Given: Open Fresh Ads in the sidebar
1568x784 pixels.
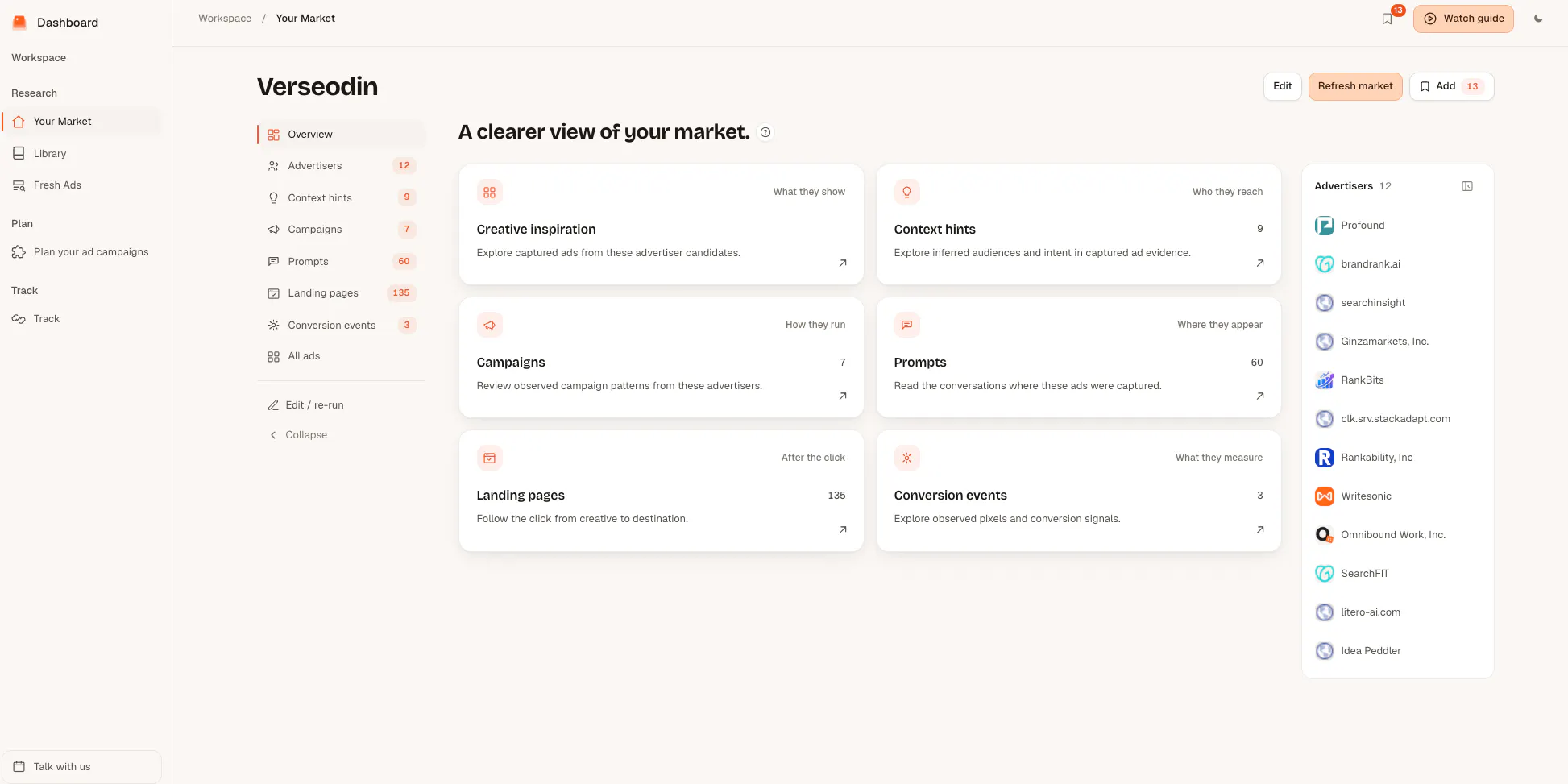Looking at the screenshot, I should click(81, 185).
